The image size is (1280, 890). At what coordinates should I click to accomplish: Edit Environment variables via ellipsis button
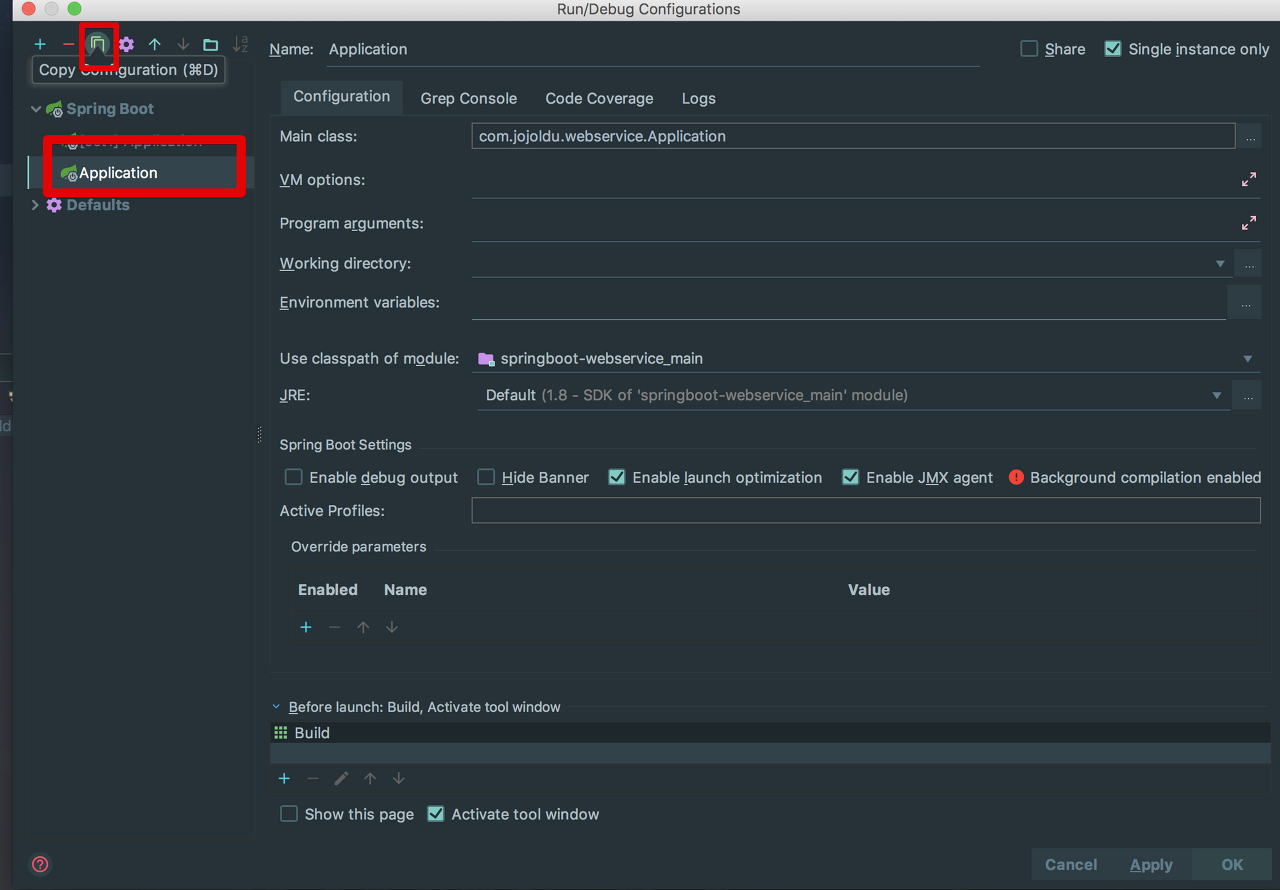click(x=1244, y=302)
